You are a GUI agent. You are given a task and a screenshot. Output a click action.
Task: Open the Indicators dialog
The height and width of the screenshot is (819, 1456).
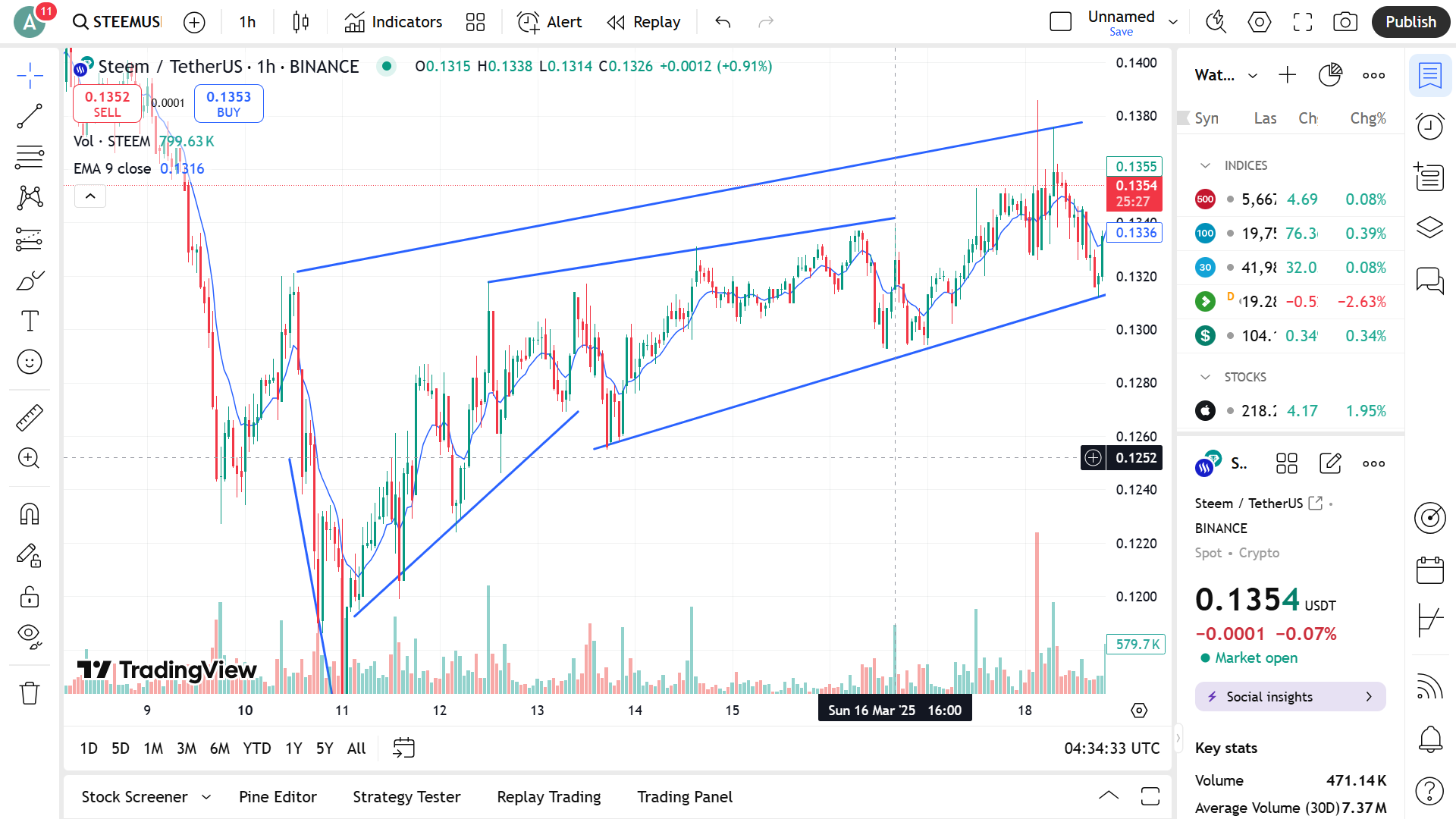[x=393, y=22]
